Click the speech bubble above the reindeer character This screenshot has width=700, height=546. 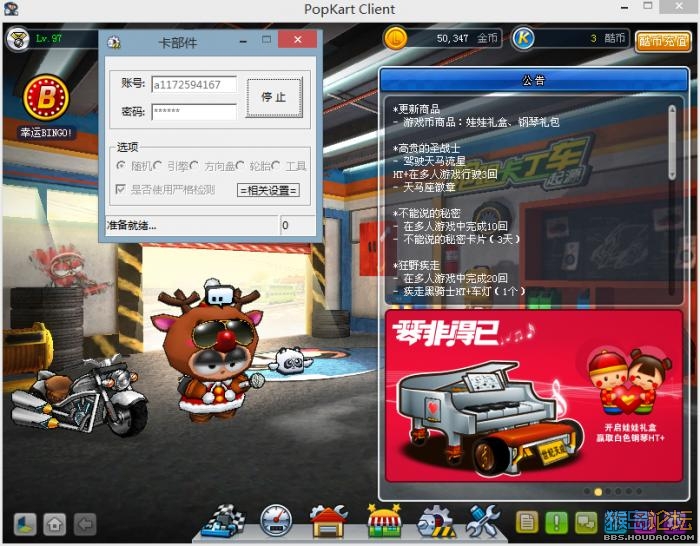220,296
